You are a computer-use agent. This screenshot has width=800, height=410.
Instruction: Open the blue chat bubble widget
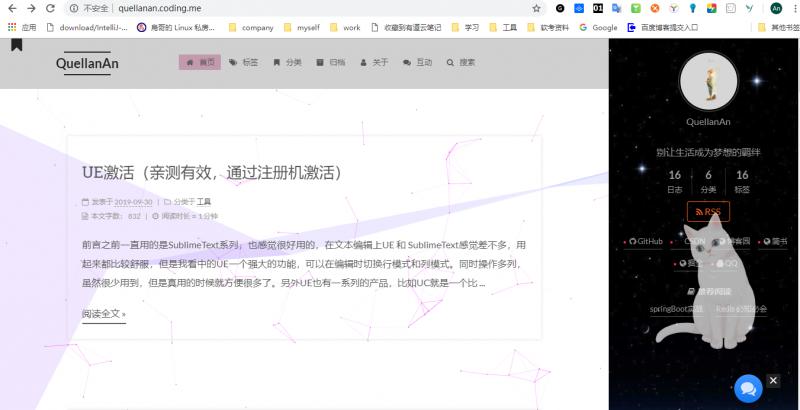coord(748,389)
